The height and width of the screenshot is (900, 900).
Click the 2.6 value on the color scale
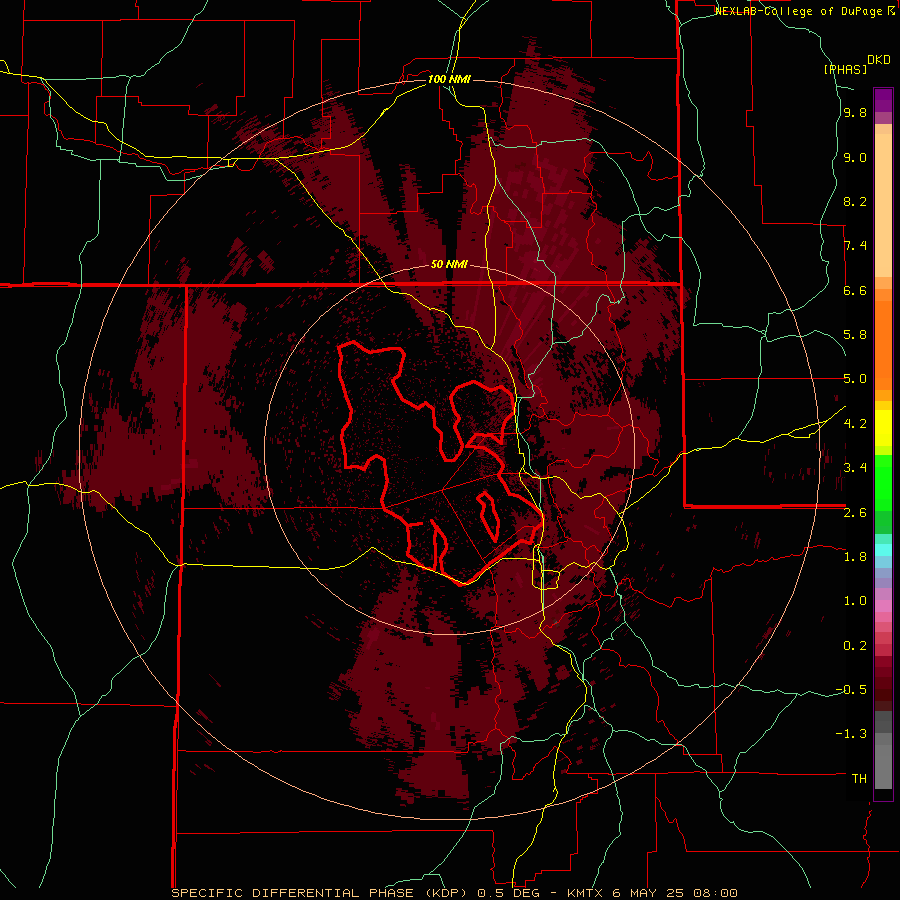pyautogui.click(x=855, y=512)
